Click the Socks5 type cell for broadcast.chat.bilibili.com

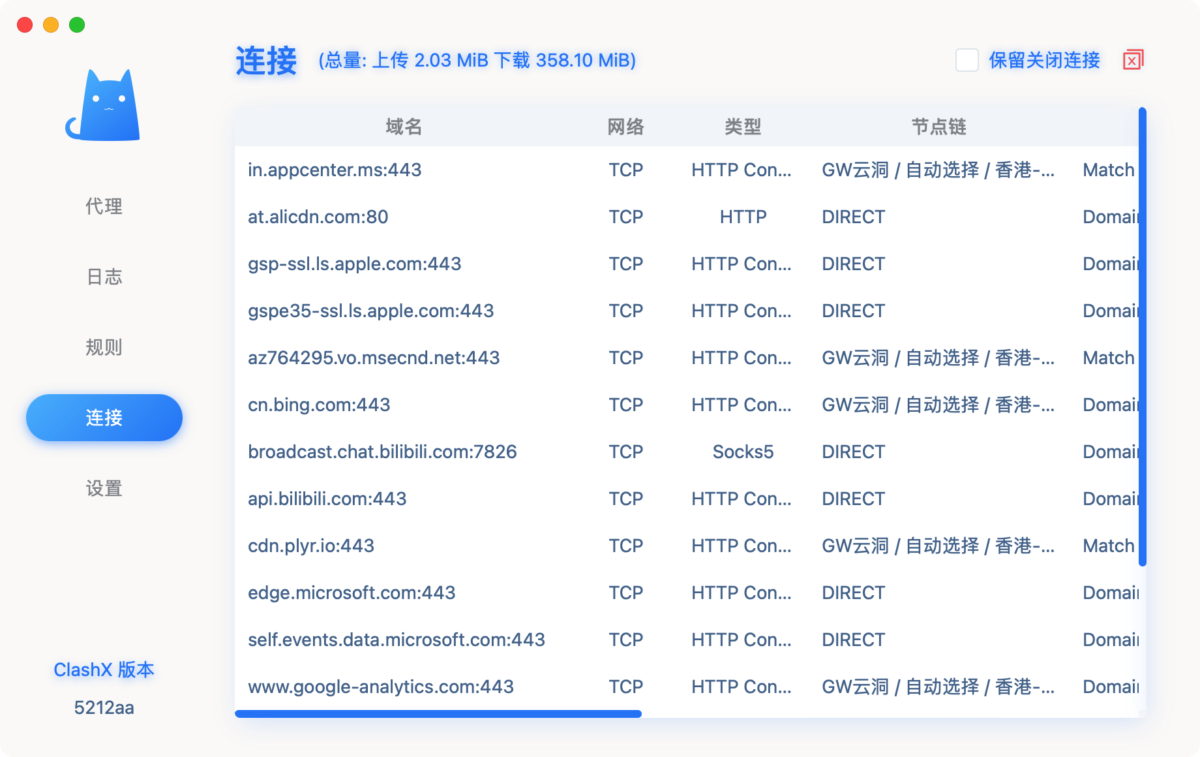coord(743,452)
